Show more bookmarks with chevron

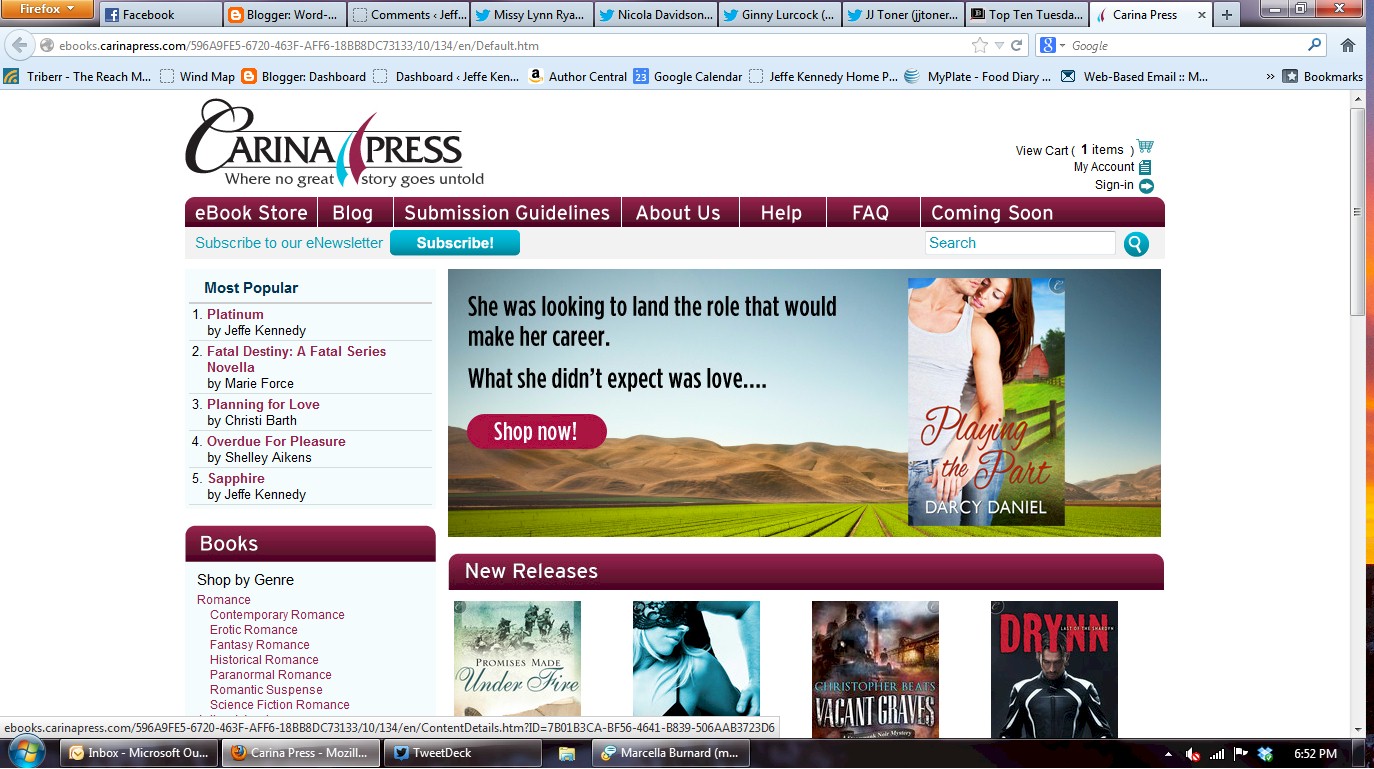[1270, 76]
